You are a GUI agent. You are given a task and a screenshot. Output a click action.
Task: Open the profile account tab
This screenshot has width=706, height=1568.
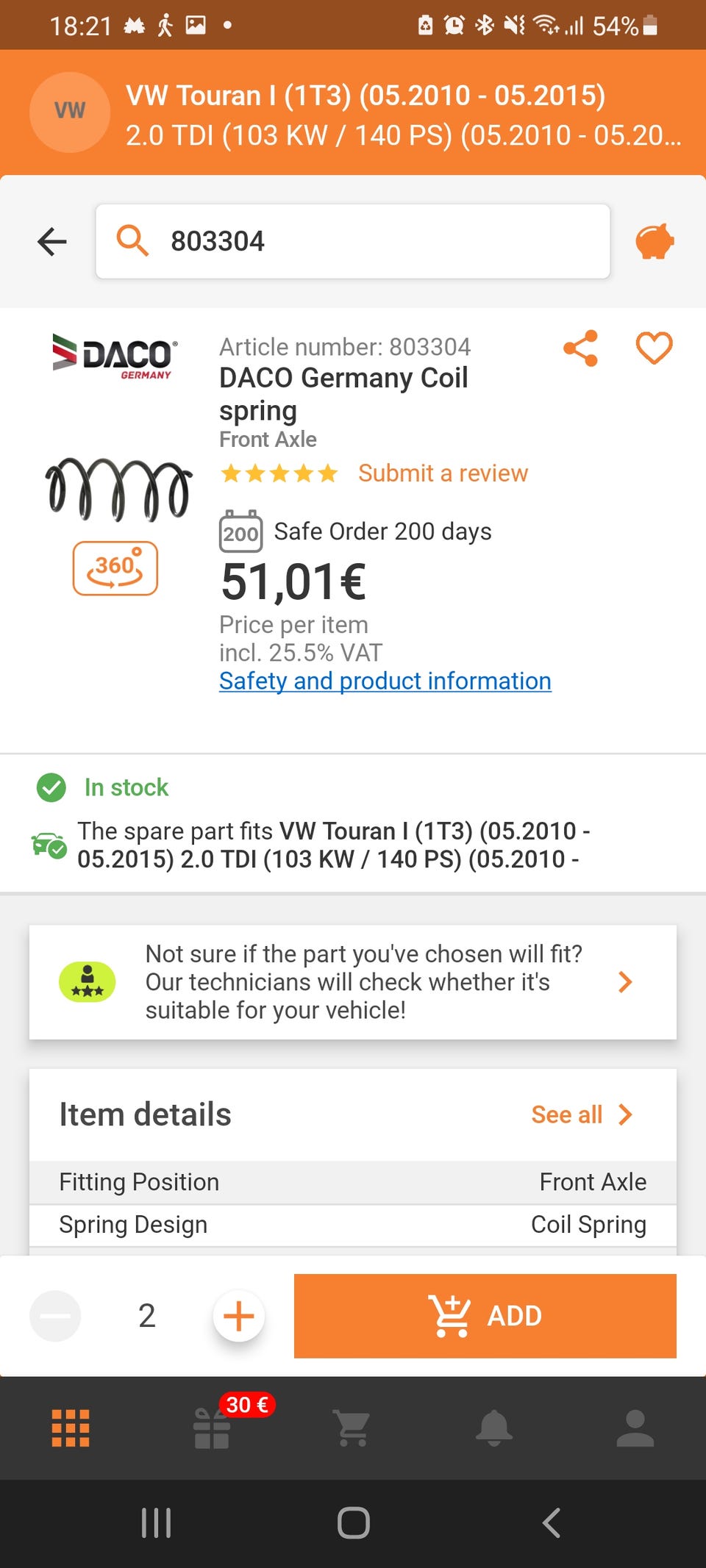[x=635, y=1428]
